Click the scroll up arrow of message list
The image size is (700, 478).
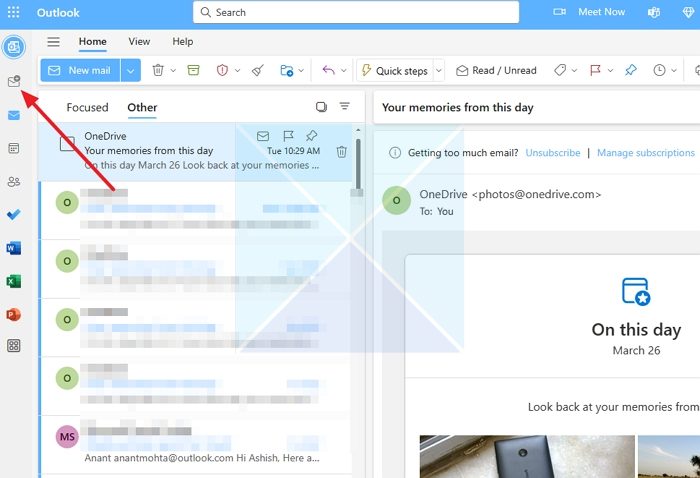pos(358,130)
